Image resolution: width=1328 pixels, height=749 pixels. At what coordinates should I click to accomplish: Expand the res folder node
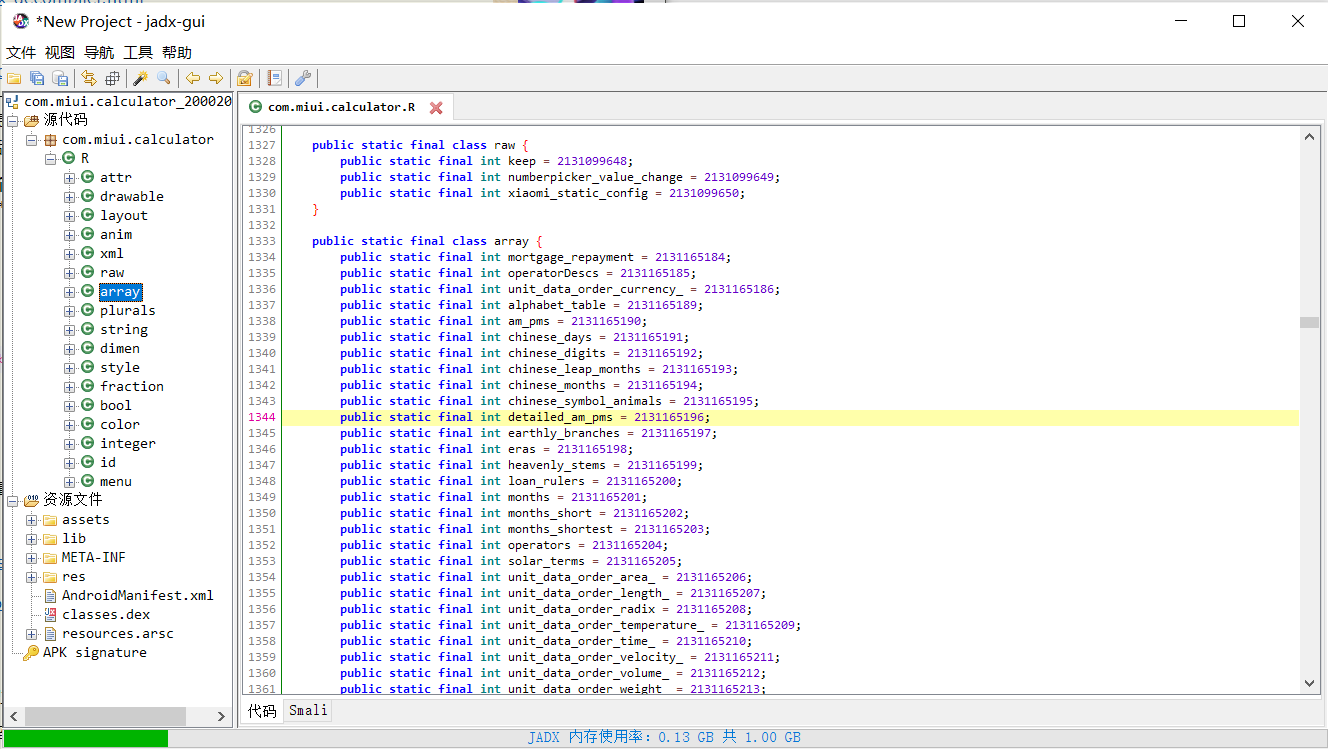pyautogui.click(x=32, y=577)
